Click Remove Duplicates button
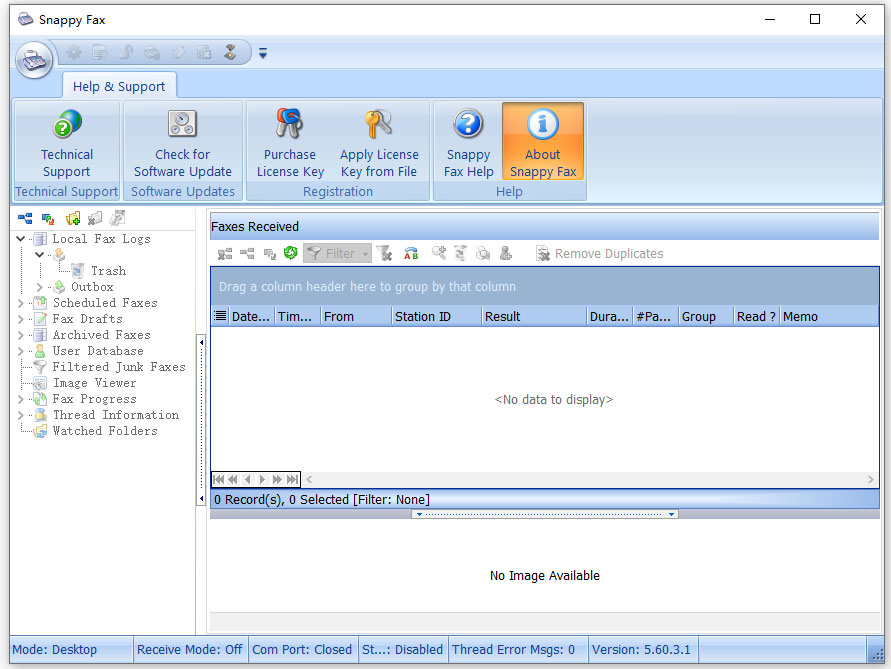This screenshot has width=891, height=669. click(x=599, y=254)
